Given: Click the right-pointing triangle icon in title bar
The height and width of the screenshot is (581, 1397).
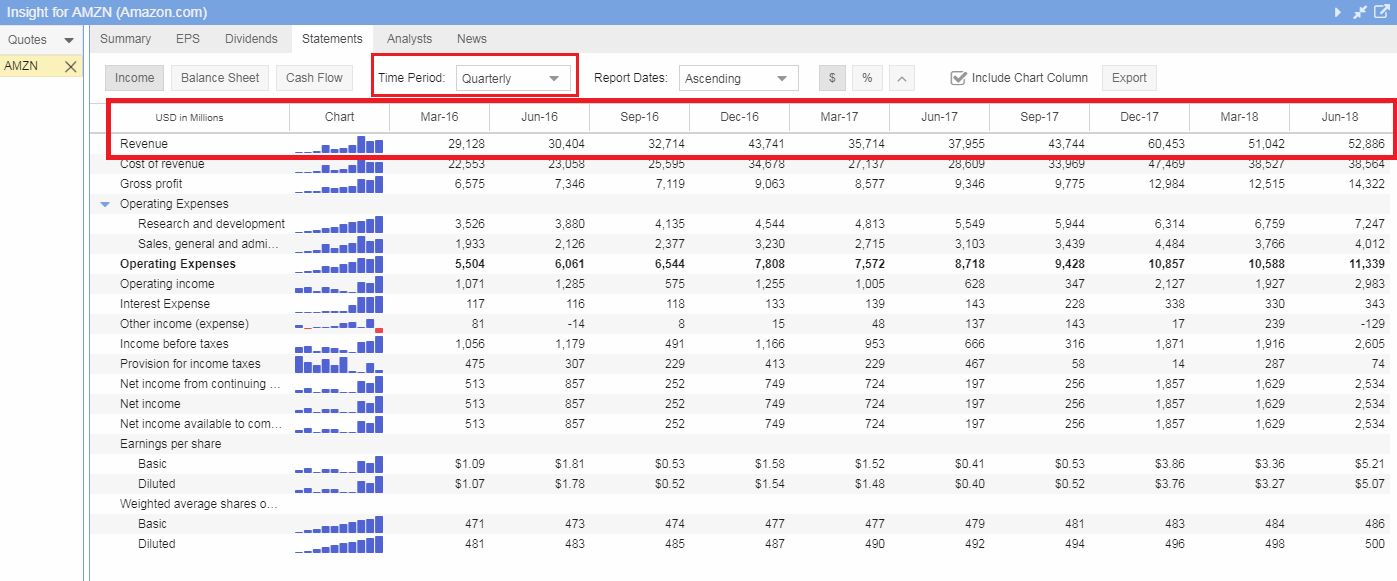Looking at the screenshot, I should [1338, 12].
